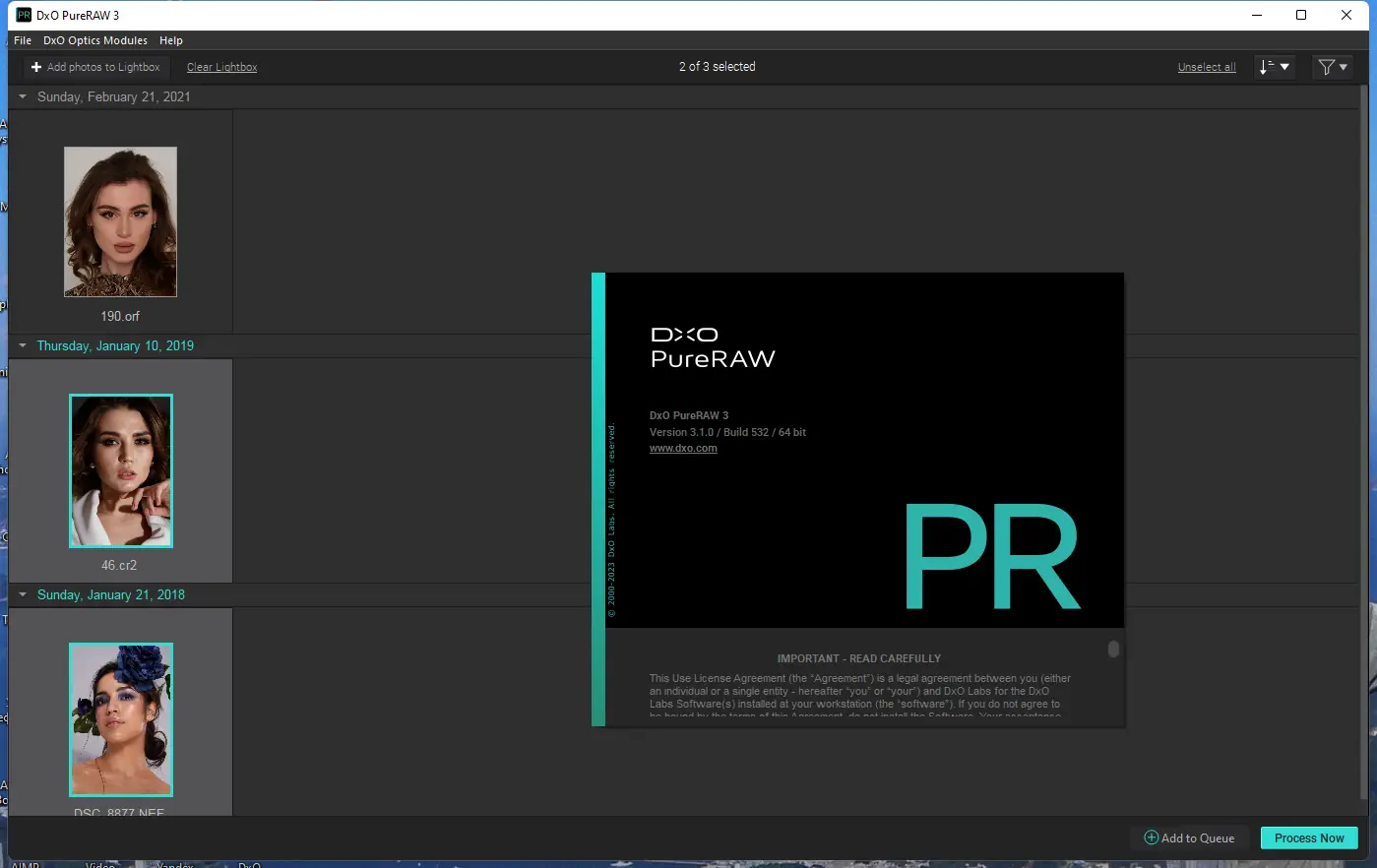Open the File menu
This screenshot has width=1377, height=868.
(23, 40)
